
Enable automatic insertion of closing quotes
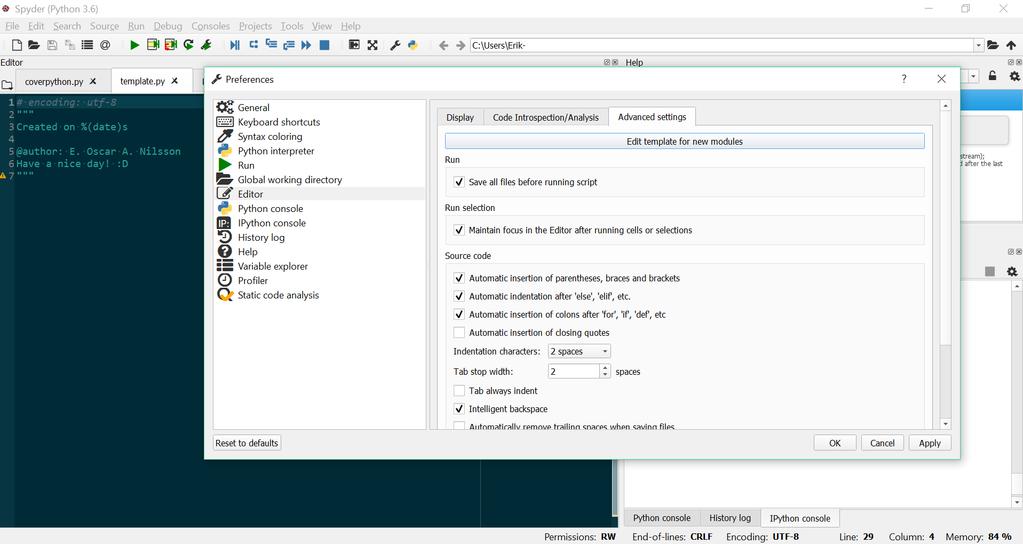pyautogui.click(x=459, y=333)
